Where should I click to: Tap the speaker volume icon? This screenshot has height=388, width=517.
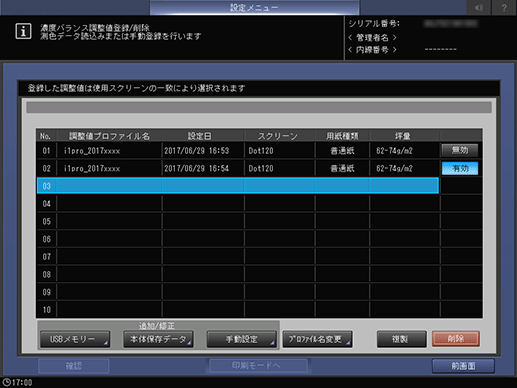pos(479,7)
